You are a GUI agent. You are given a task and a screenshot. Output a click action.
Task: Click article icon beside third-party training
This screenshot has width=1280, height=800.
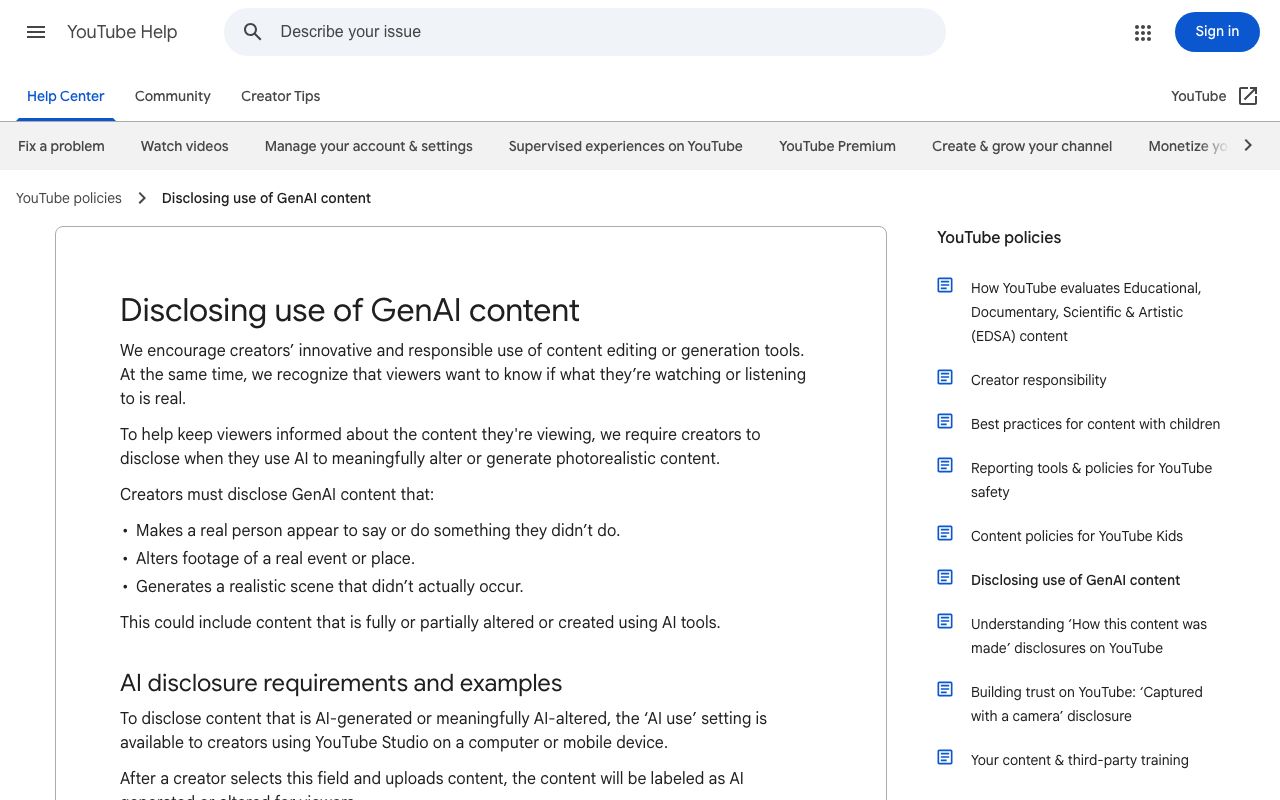coord(945,758)
